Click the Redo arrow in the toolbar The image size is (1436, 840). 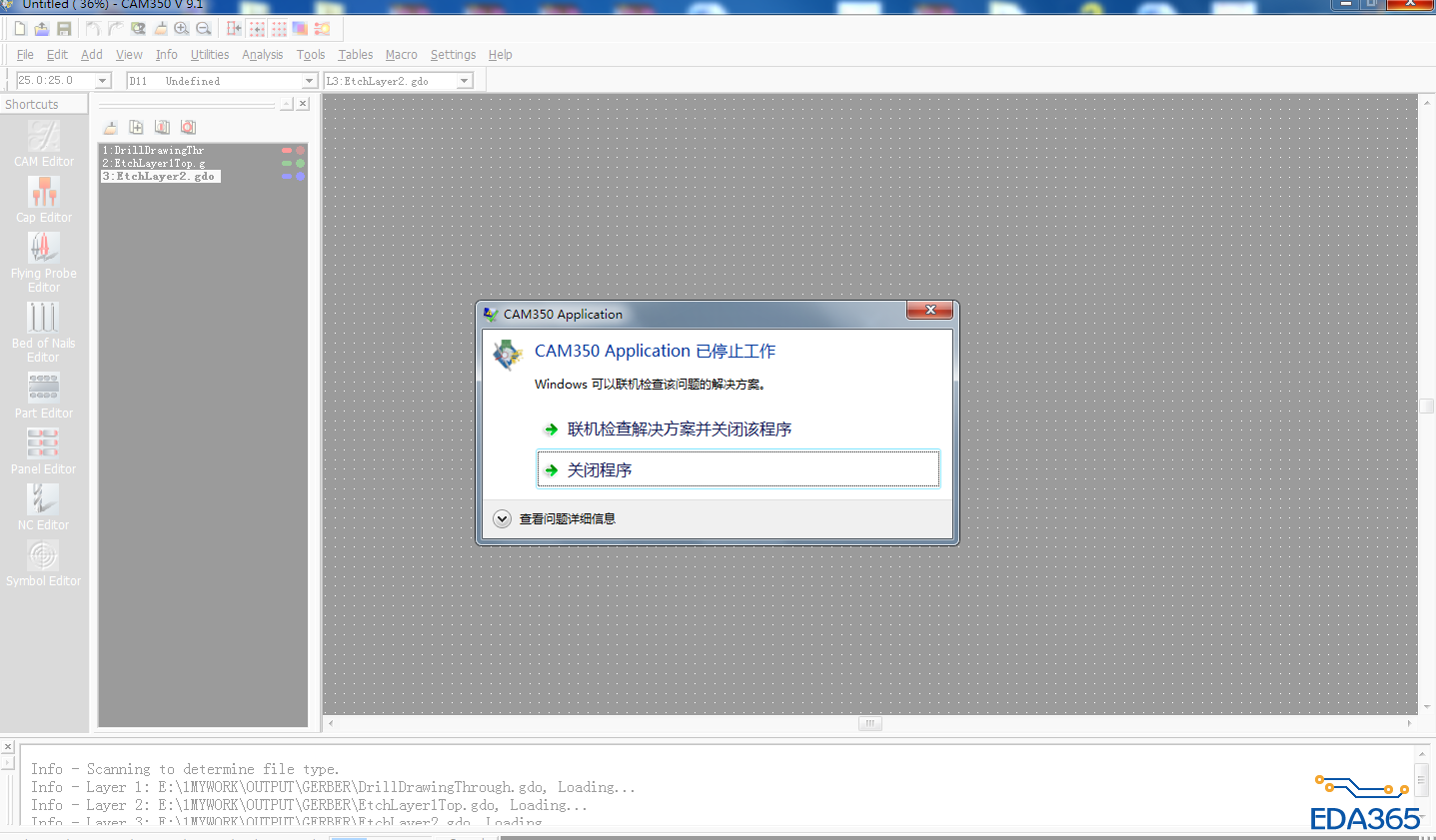point(116,29)
